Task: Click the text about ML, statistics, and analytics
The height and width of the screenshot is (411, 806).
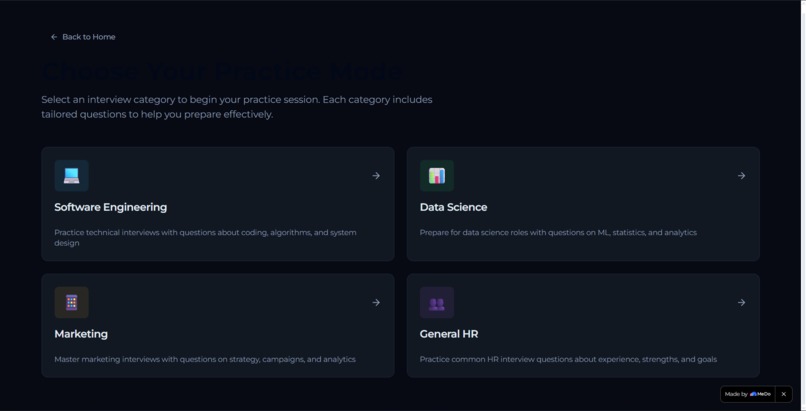Action: point(558,232)
